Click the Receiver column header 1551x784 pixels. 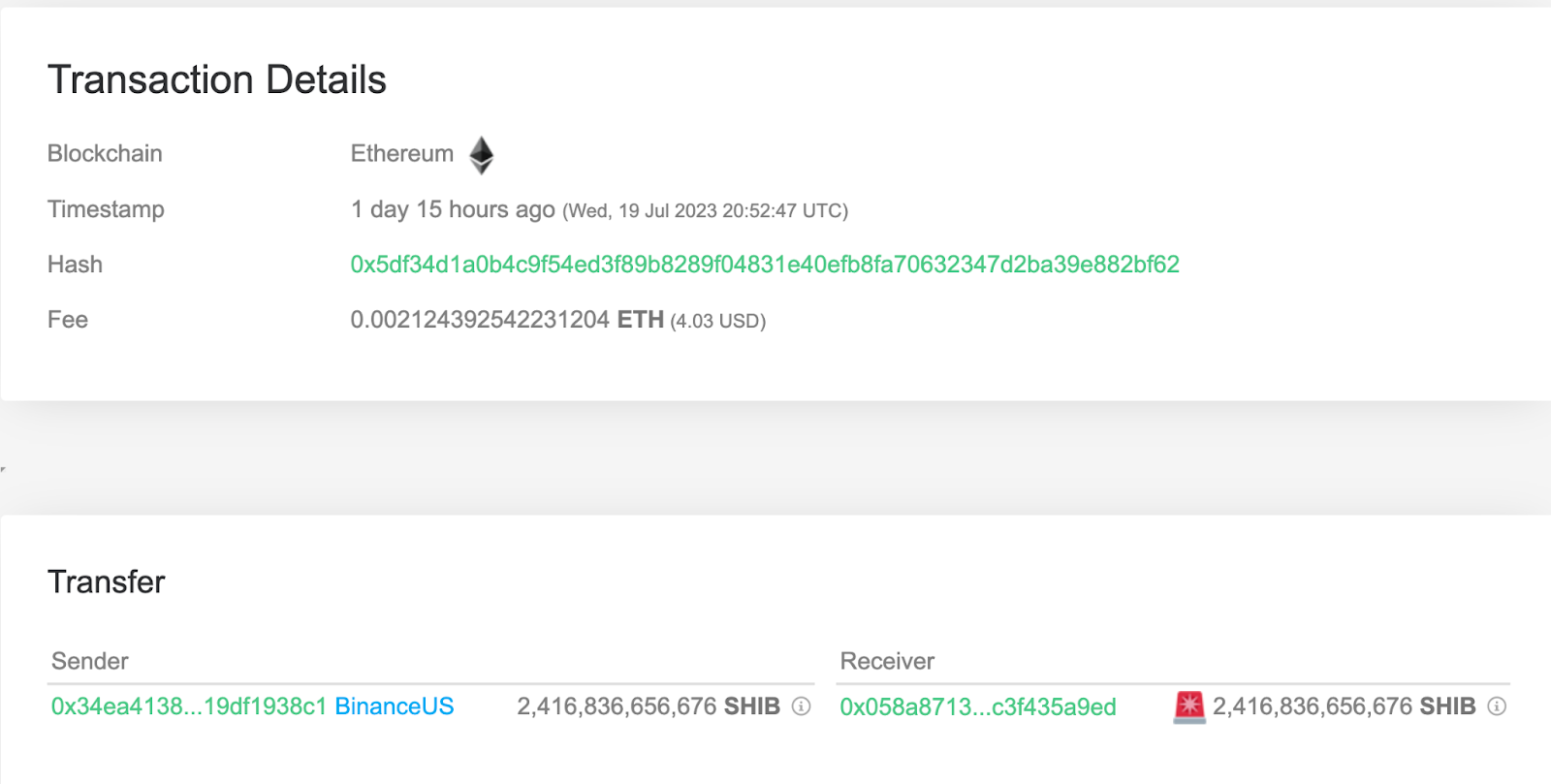[x=887, y=661]
